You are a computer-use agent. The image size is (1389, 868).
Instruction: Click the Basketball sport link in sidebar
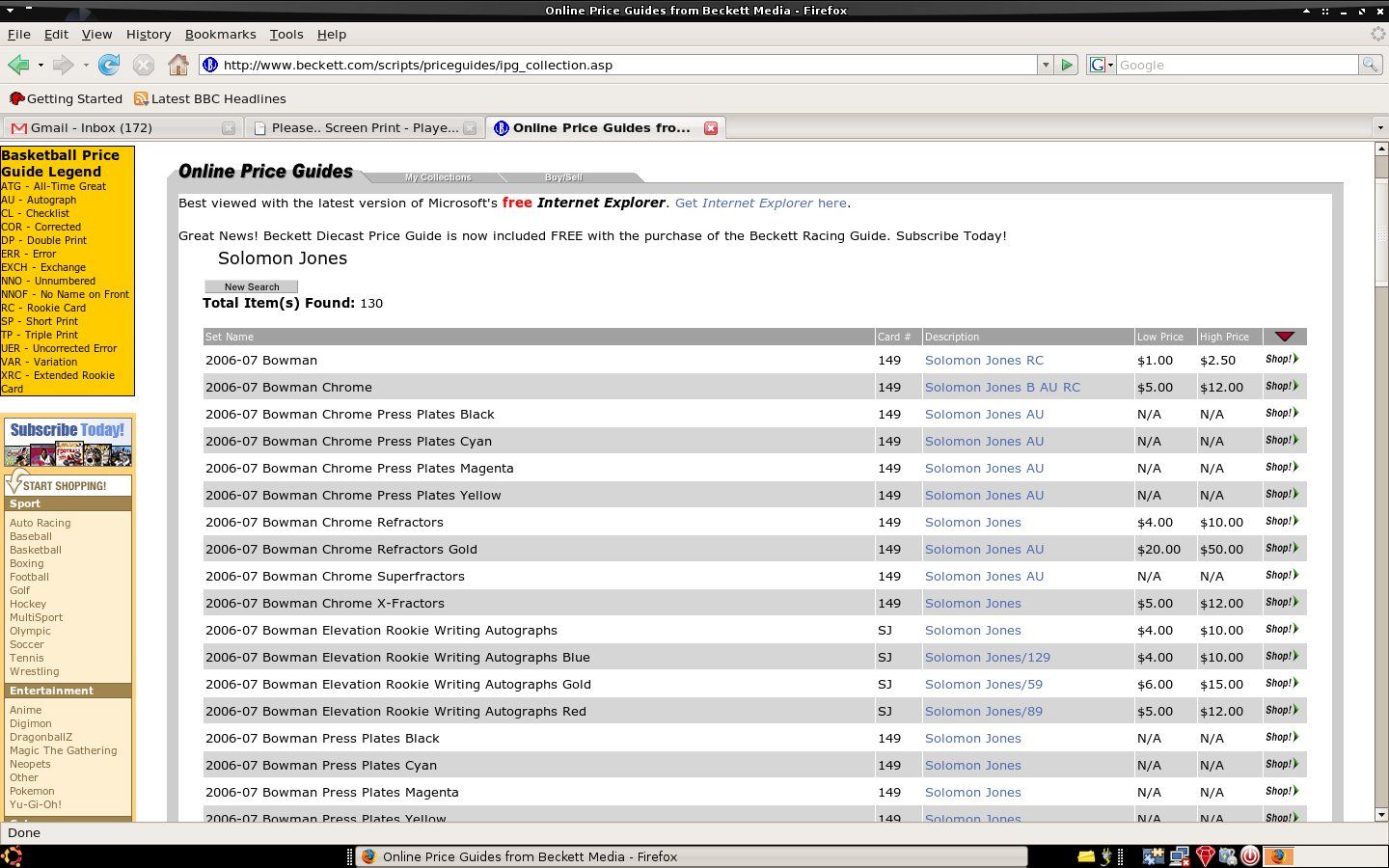pyautogui.click(x=36, y=550)
